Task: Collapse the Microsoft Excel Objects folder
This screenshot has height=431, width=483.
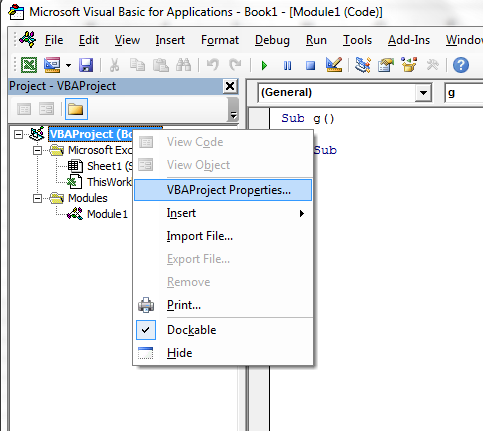Action: tap(37, 150)
